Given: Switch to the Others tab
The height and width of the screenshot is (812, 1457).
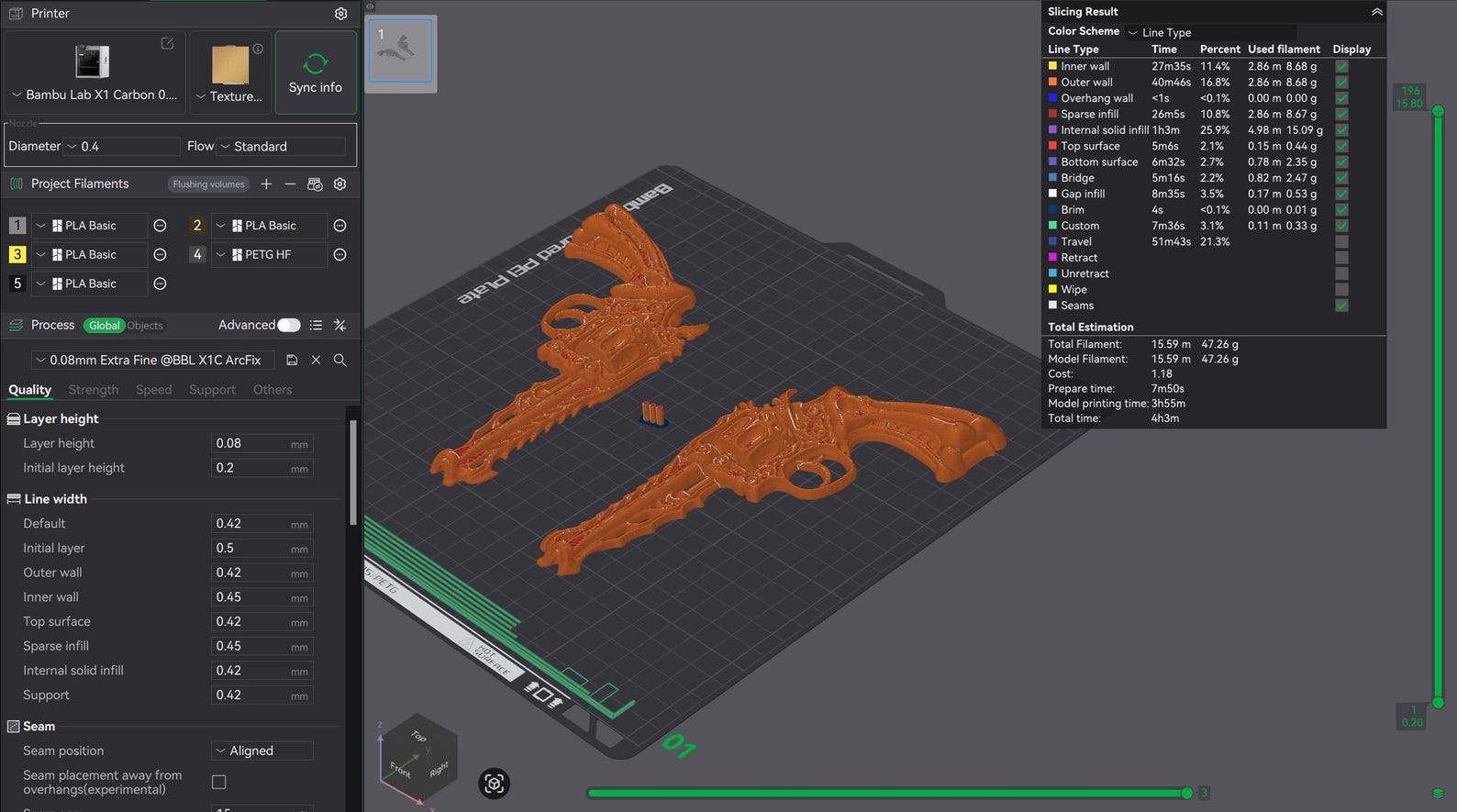Looking at the screenshot, I should click(x=272, y=390).
